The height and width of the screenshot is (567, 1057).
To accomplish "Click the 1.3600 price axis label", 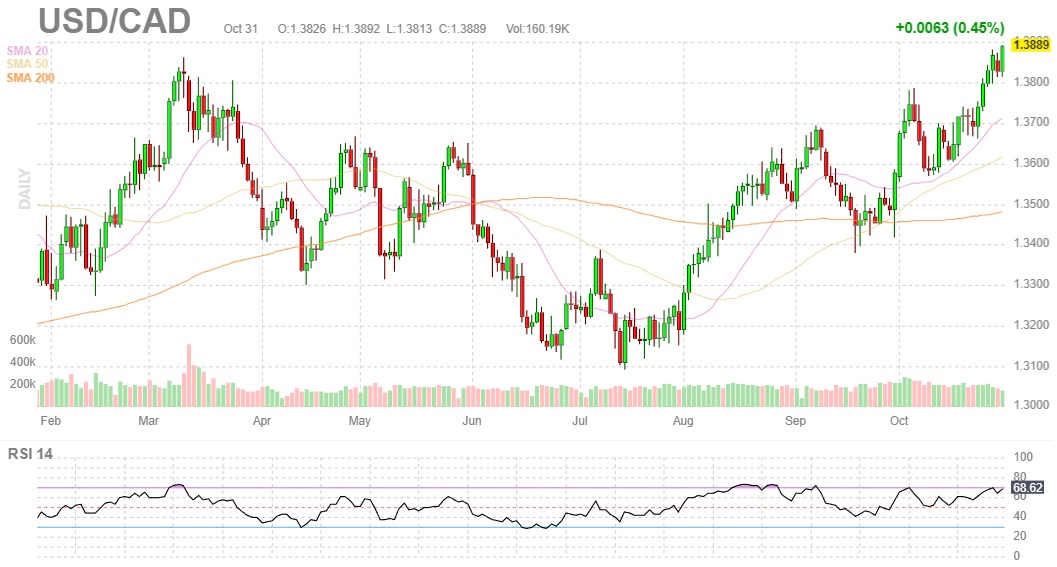I will coord(1031,163).
